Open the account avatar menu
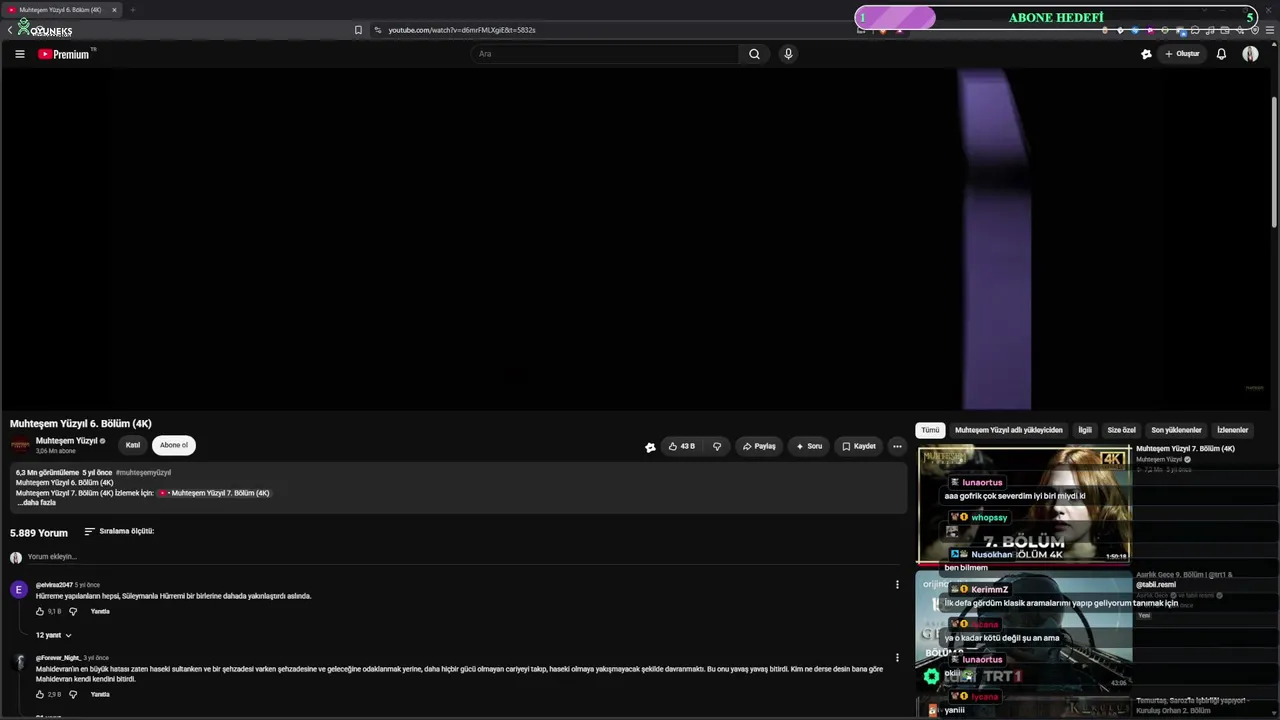The width and height of the screenshot is (1280, 720). click(x=1250, y=54)
